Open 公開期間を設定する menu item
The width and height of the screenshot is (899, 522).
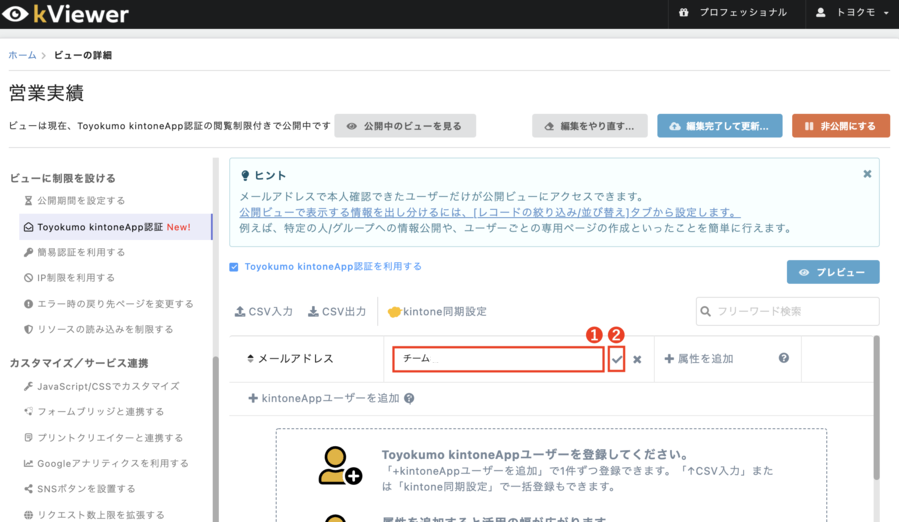[75, 200]
